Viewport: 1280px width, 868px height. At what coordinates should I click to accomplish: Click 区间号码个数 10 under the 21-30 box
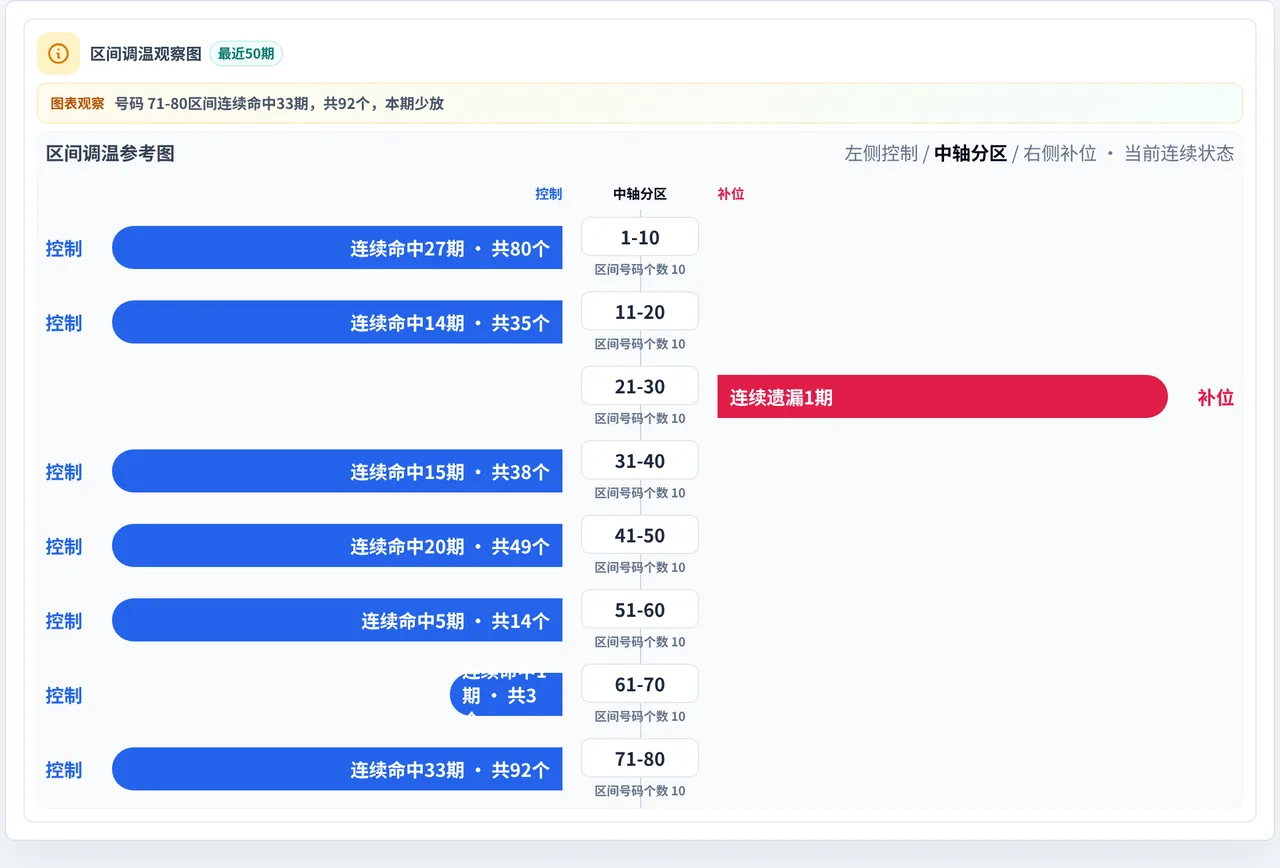[640, 419]
